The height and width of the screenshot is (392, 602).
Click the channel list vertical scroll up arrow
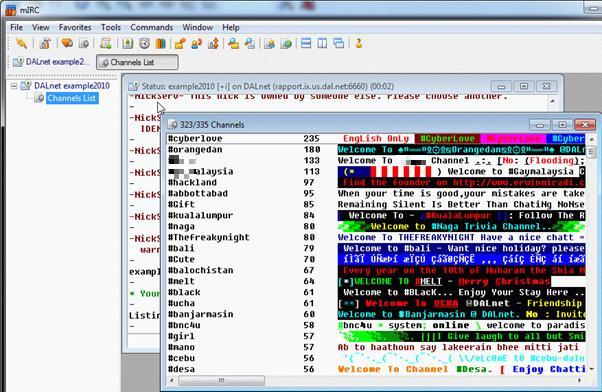[x=591, y=139]
